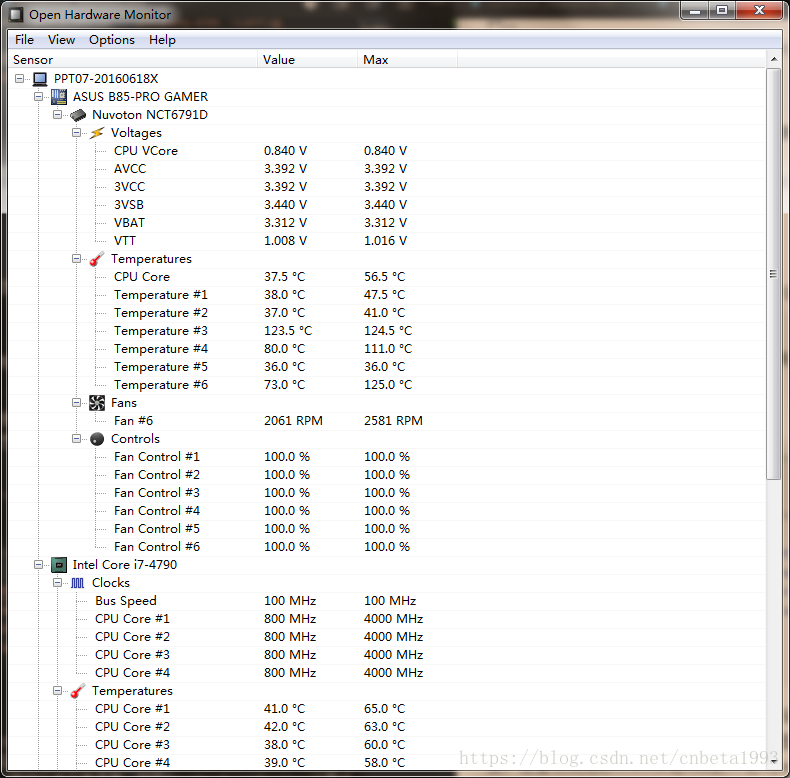790x778 pixels.
Task: Select the CPU Core 37.5 °C temperature row
Action: pos(387,277)
